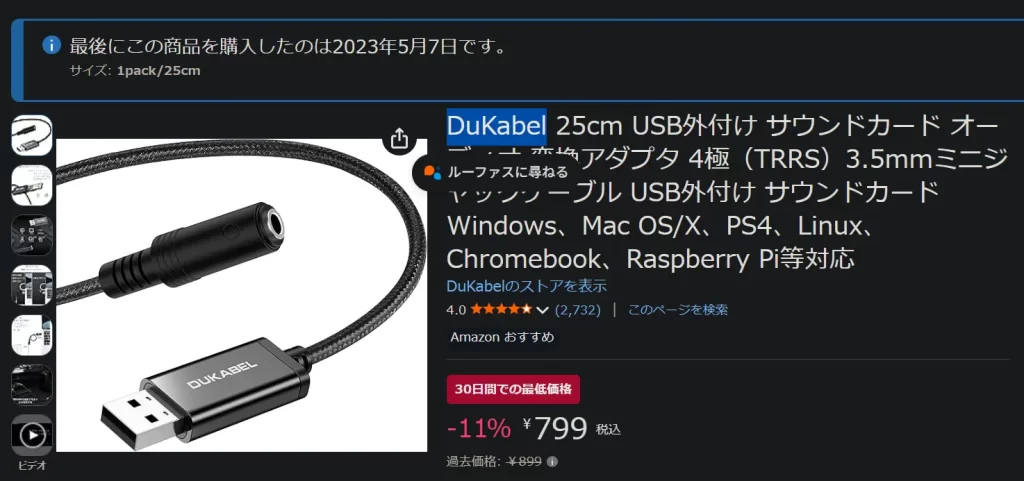Click the 30日間での最低価格 red badge
The image size is (1024, 481).
pos(513,390)
